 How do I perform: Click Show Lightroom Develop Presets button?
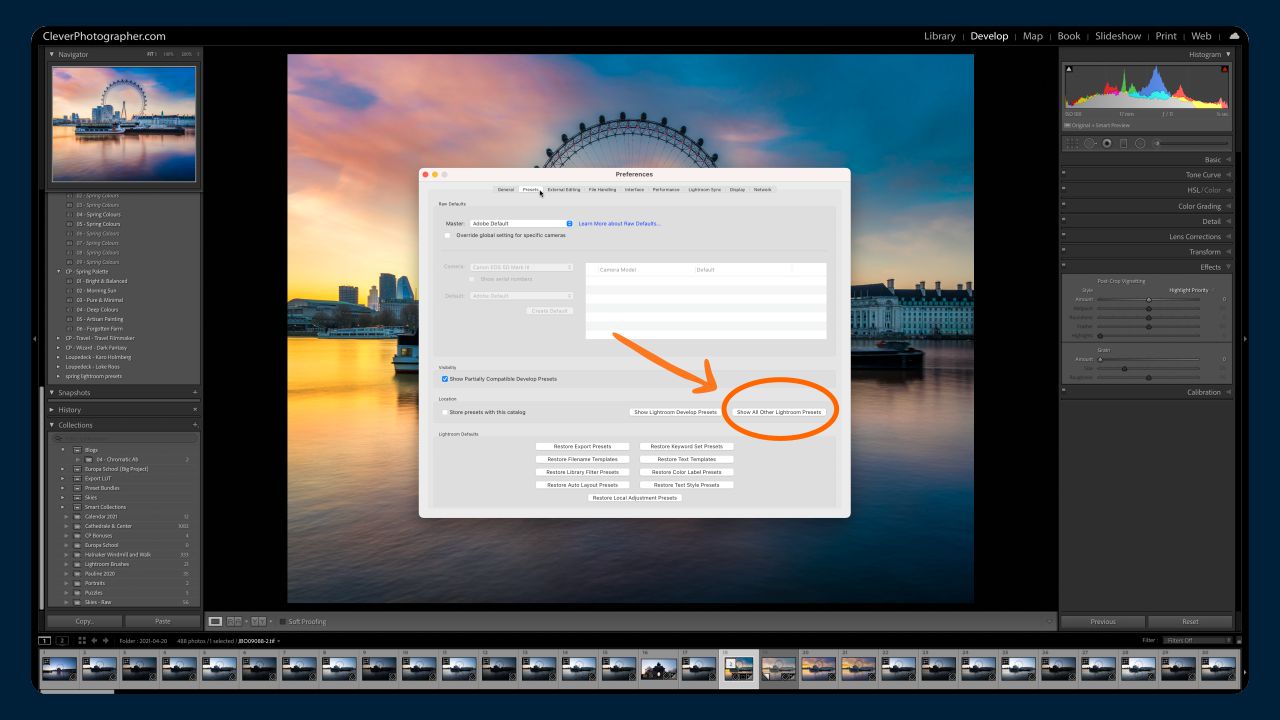tap(675, 412)
